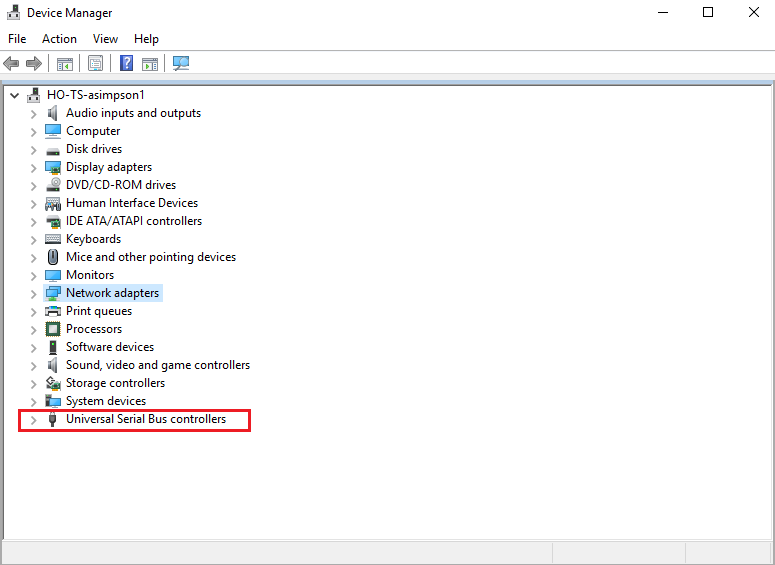Click the blue Help toolbar icon
This screenshot has height=565, width=775.
tap(127, 63)
